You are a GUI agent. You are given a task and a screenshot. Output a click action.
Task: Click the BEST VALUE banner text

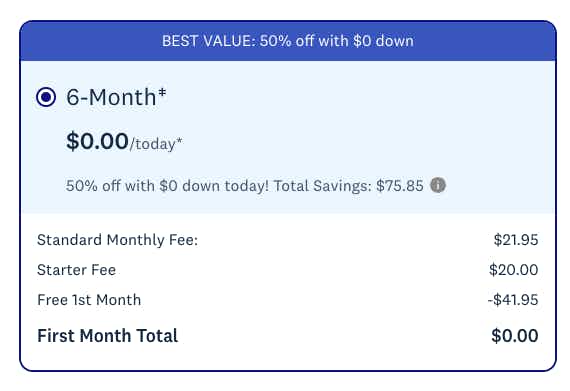(288, 41)
